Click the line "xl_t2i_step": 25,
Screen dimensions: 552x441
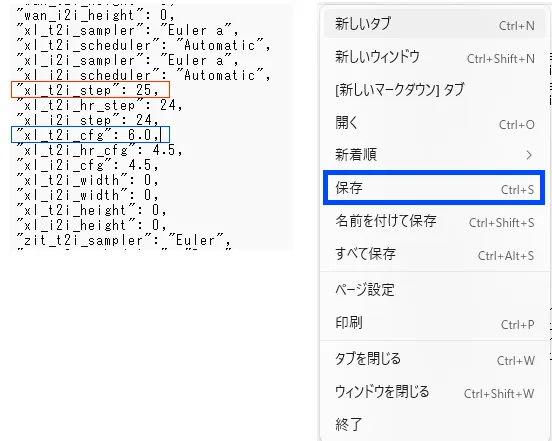point(90,90)
